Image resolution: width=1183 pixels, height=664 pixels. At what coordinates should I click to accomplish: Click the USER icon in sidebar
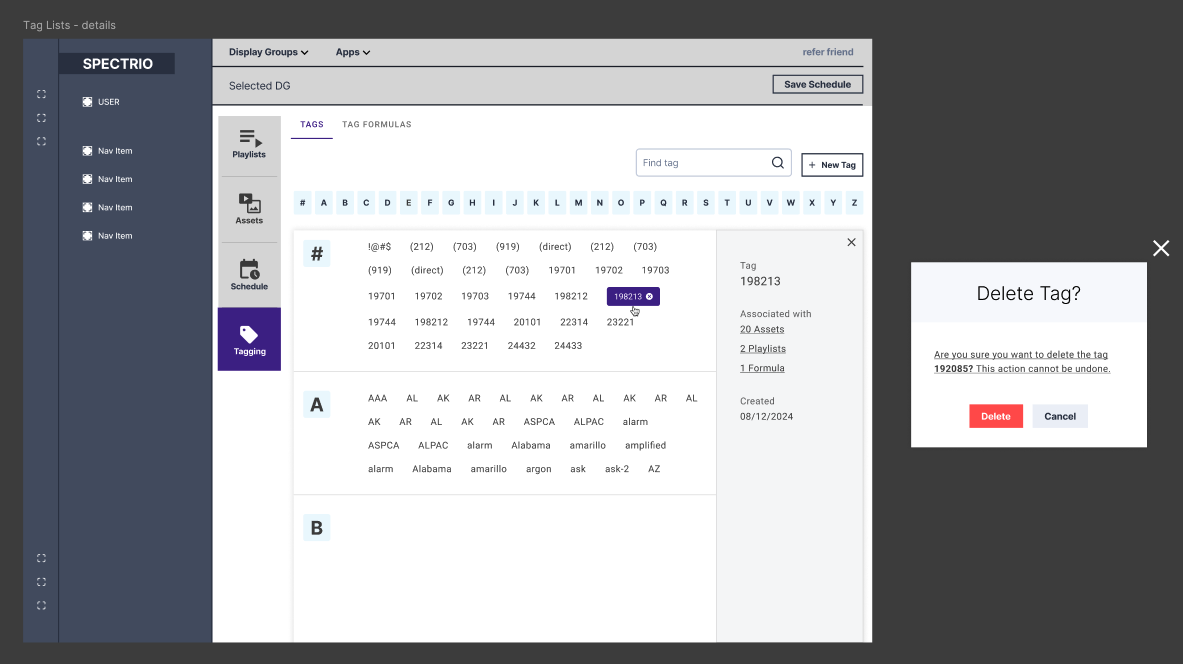[x=88, y=102]
